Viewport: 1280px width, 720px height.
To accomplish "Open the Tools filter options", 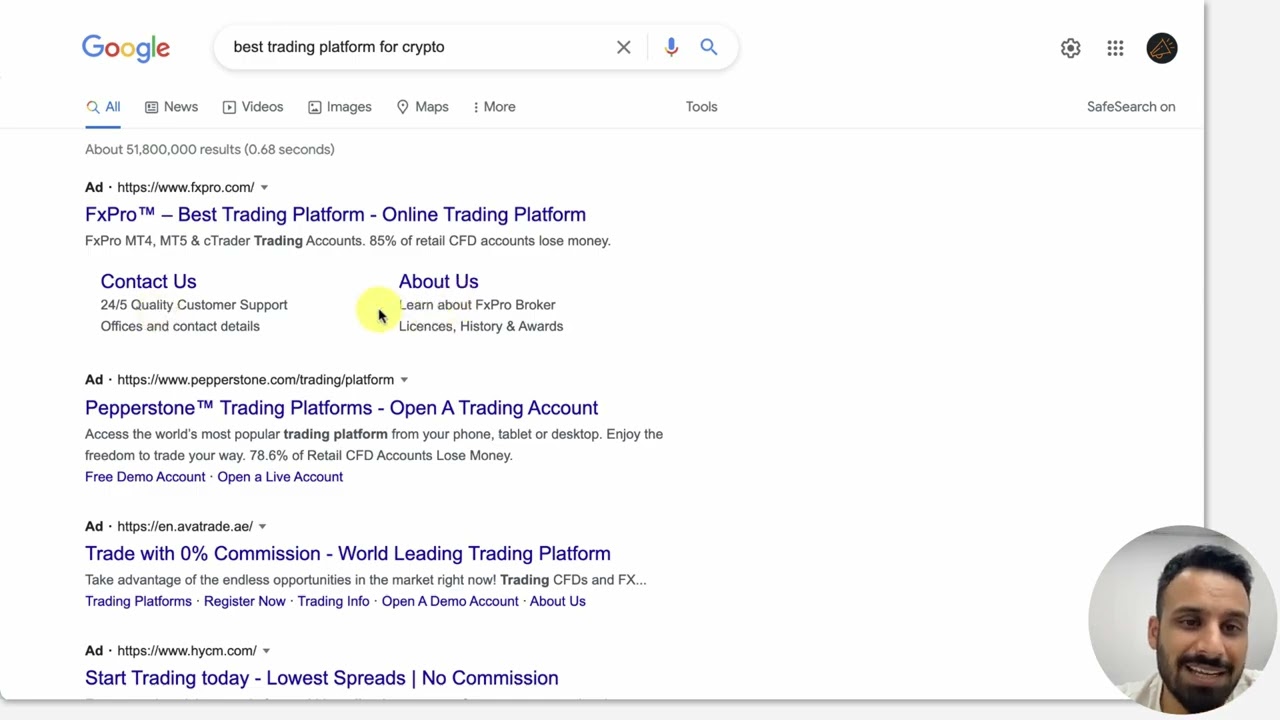I will pyautogui.click(x=701, y=107).
